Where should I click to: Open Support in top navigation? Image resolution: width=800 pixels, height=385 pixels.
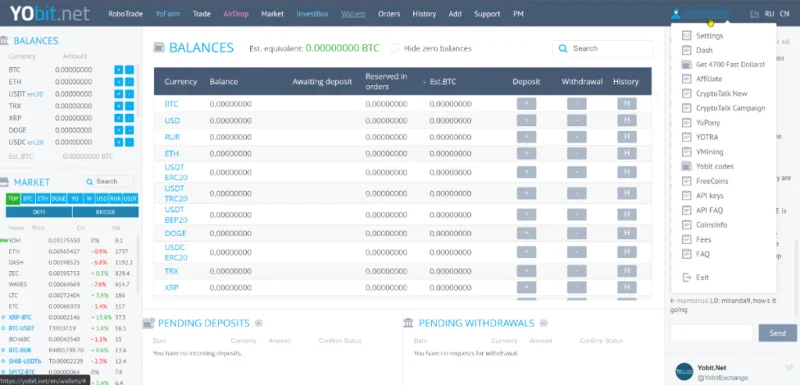[487, 14]
